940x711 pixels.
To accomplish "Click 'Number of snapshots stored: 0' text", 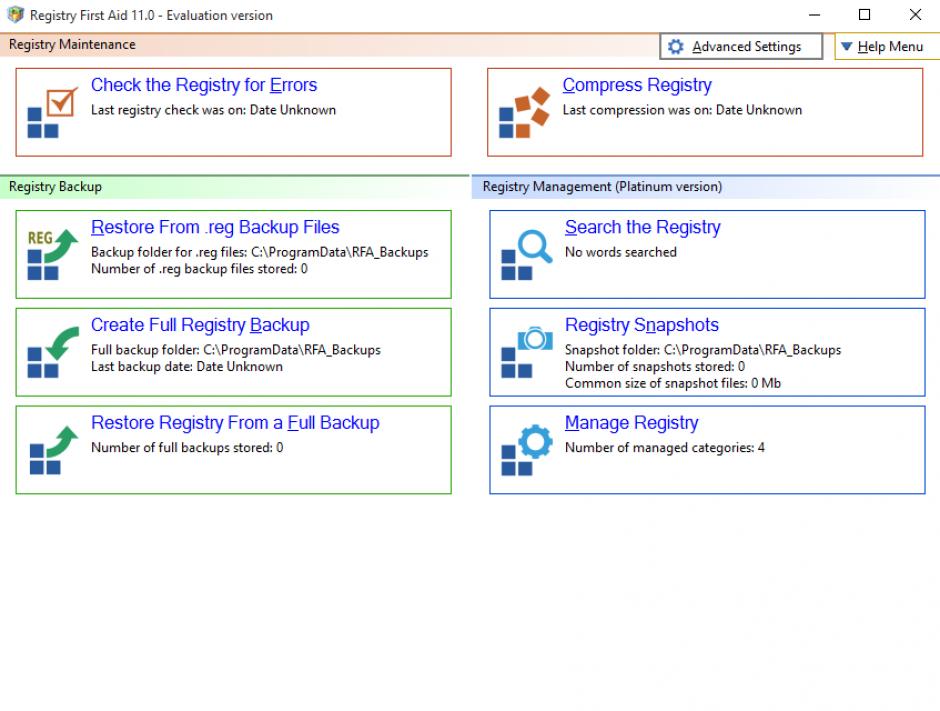I will (x=655, y=367).
